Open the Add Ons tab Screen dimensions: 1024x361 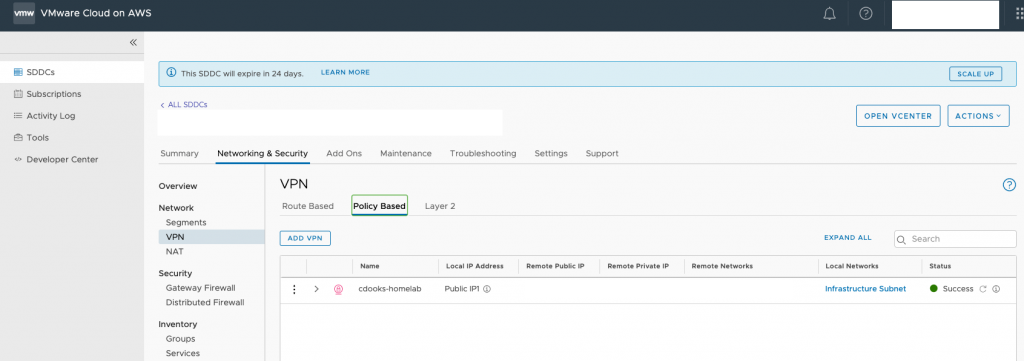(x=344, y=153)
